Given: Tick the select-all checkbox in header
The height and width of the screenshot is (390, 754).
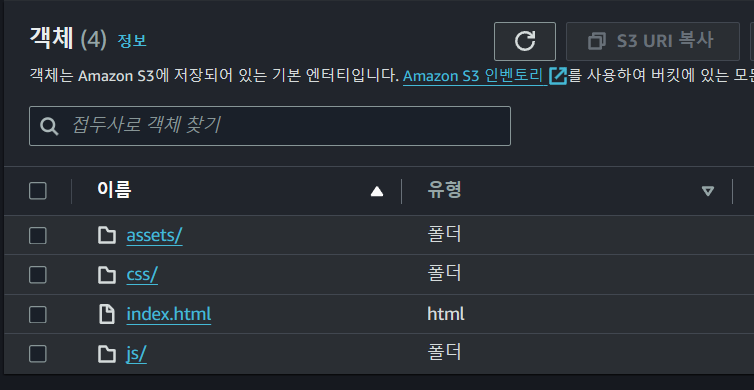Looking at the screenshot, I should pos(38,191).
